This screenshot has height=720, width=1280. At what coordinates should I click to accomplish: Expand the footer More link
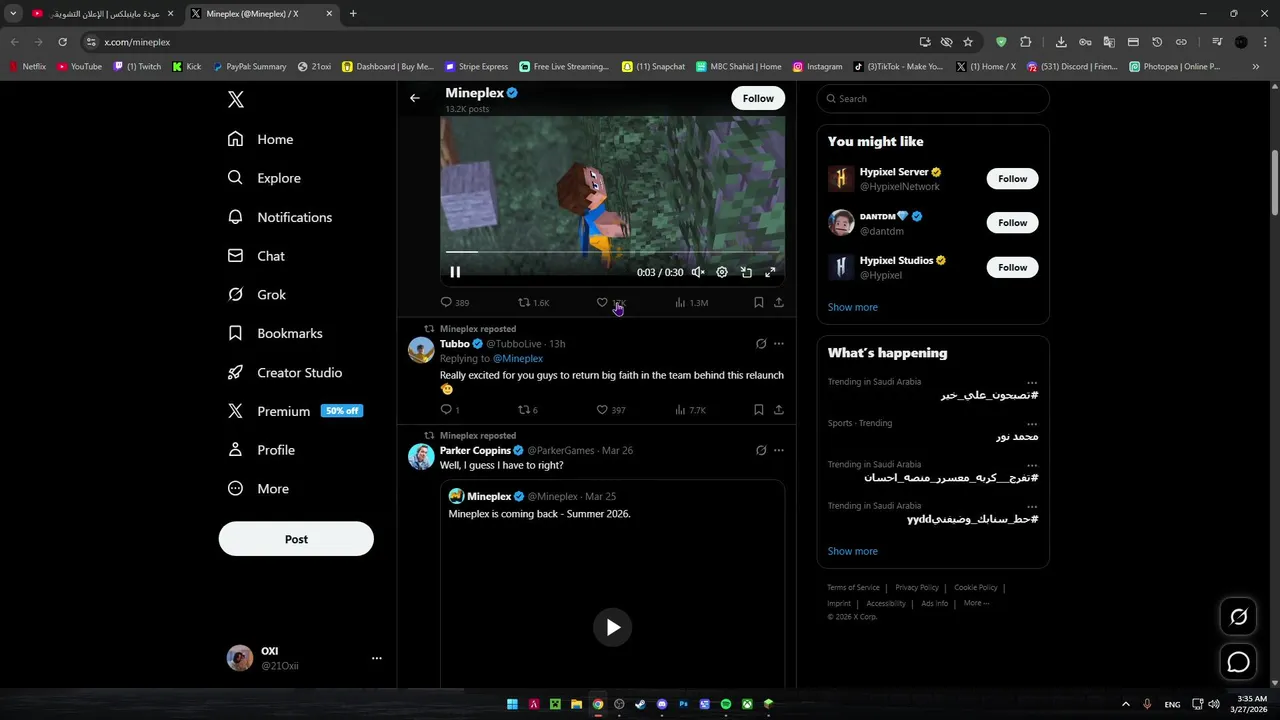point(976,603)
